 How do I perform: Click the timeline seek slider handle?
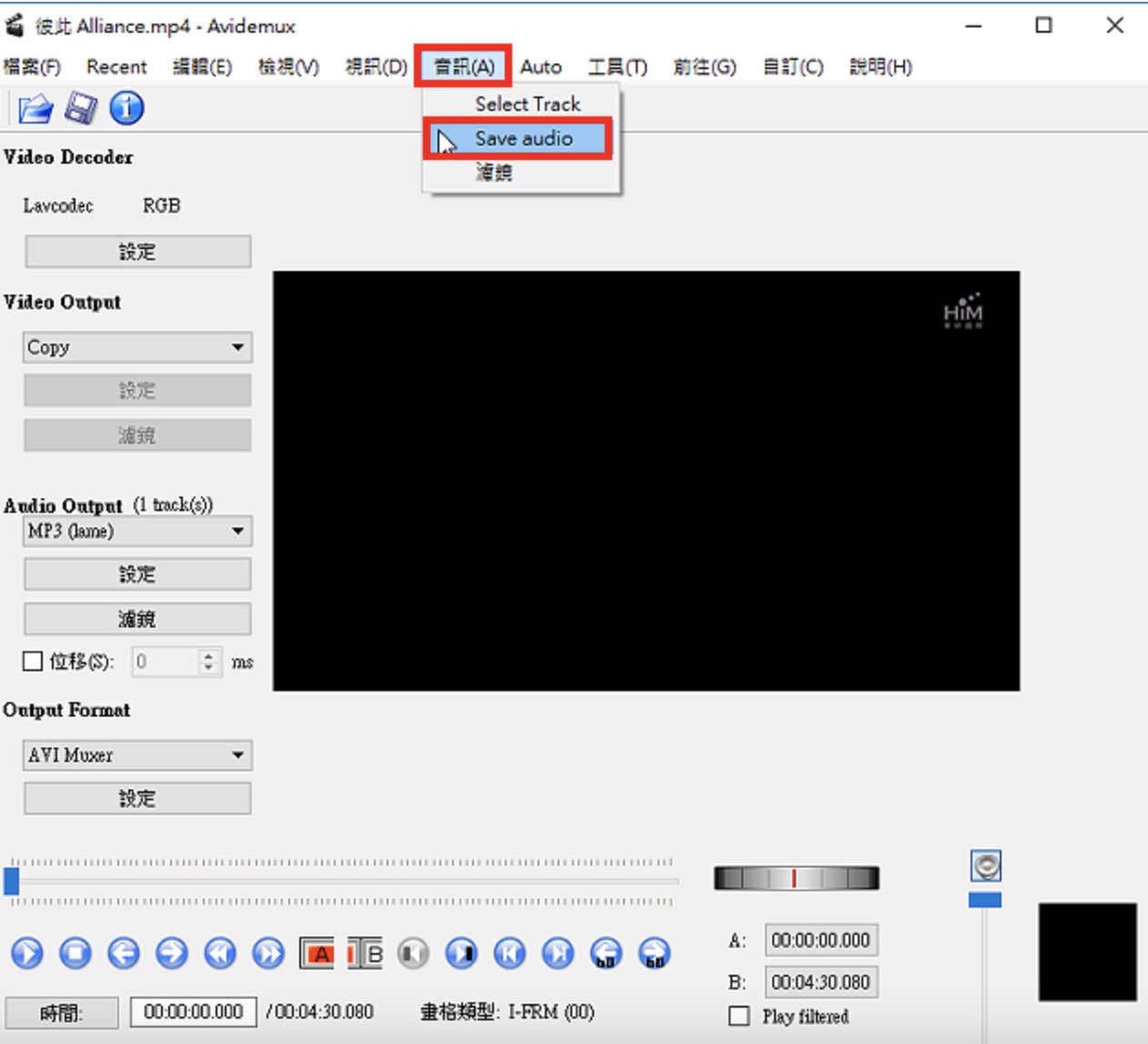coord(11,881)
